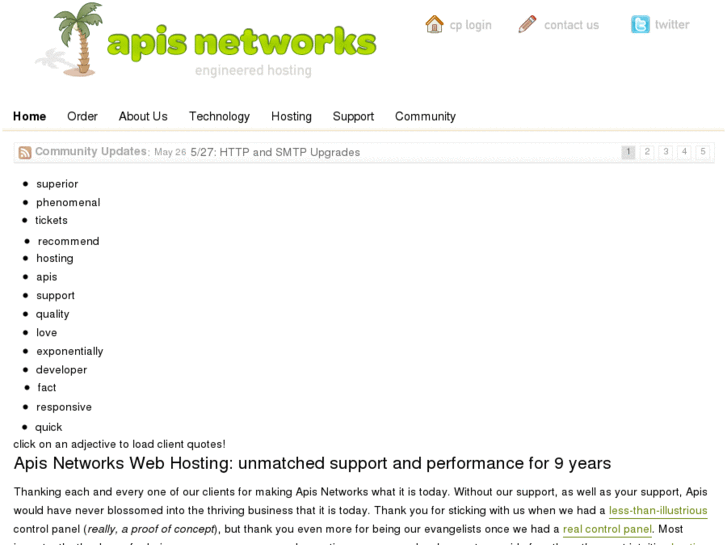Open the Technology menu
The height and width of the screenshot is (545, 727).
click(x=219, y=116)
